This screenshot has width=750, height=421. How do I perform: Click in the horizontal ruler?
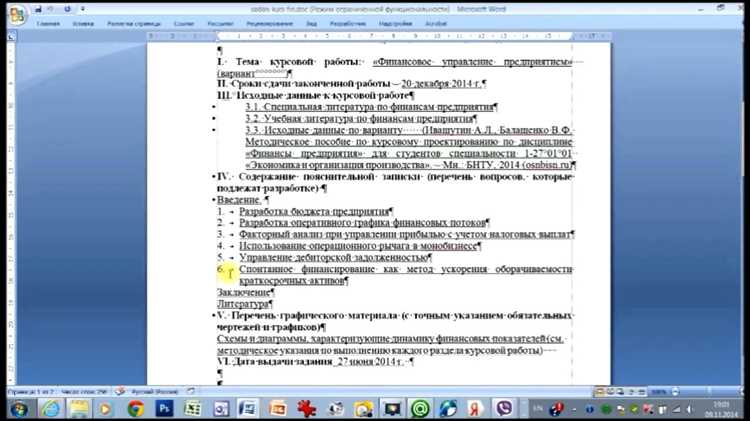[x=378, y=36]
